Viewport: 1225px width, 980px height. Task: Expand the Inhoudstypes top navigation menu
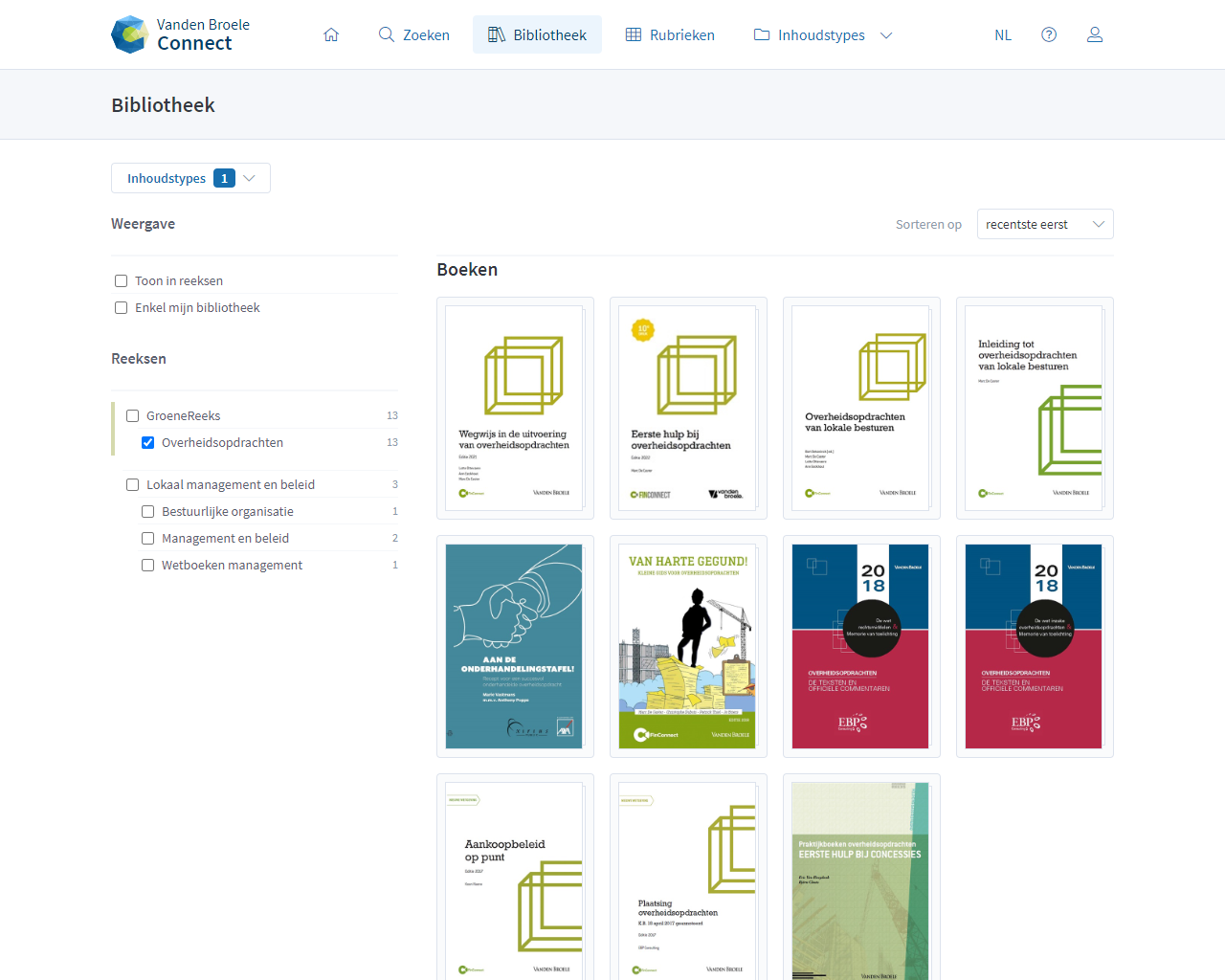pos(823,34)
